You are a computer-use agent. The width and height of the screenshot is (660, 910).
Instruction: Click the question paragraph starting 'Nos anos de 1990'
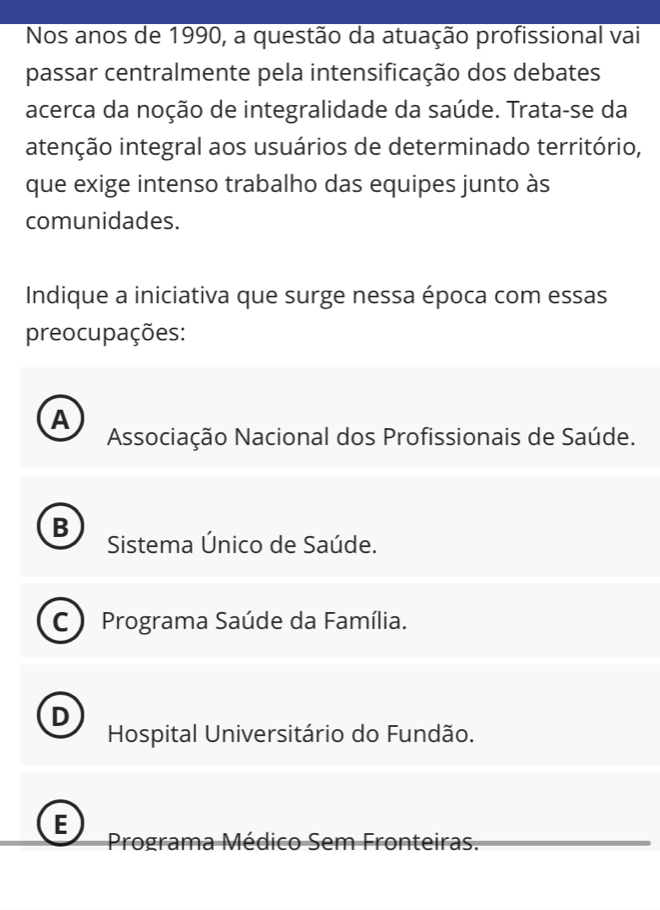coord(333,128)
